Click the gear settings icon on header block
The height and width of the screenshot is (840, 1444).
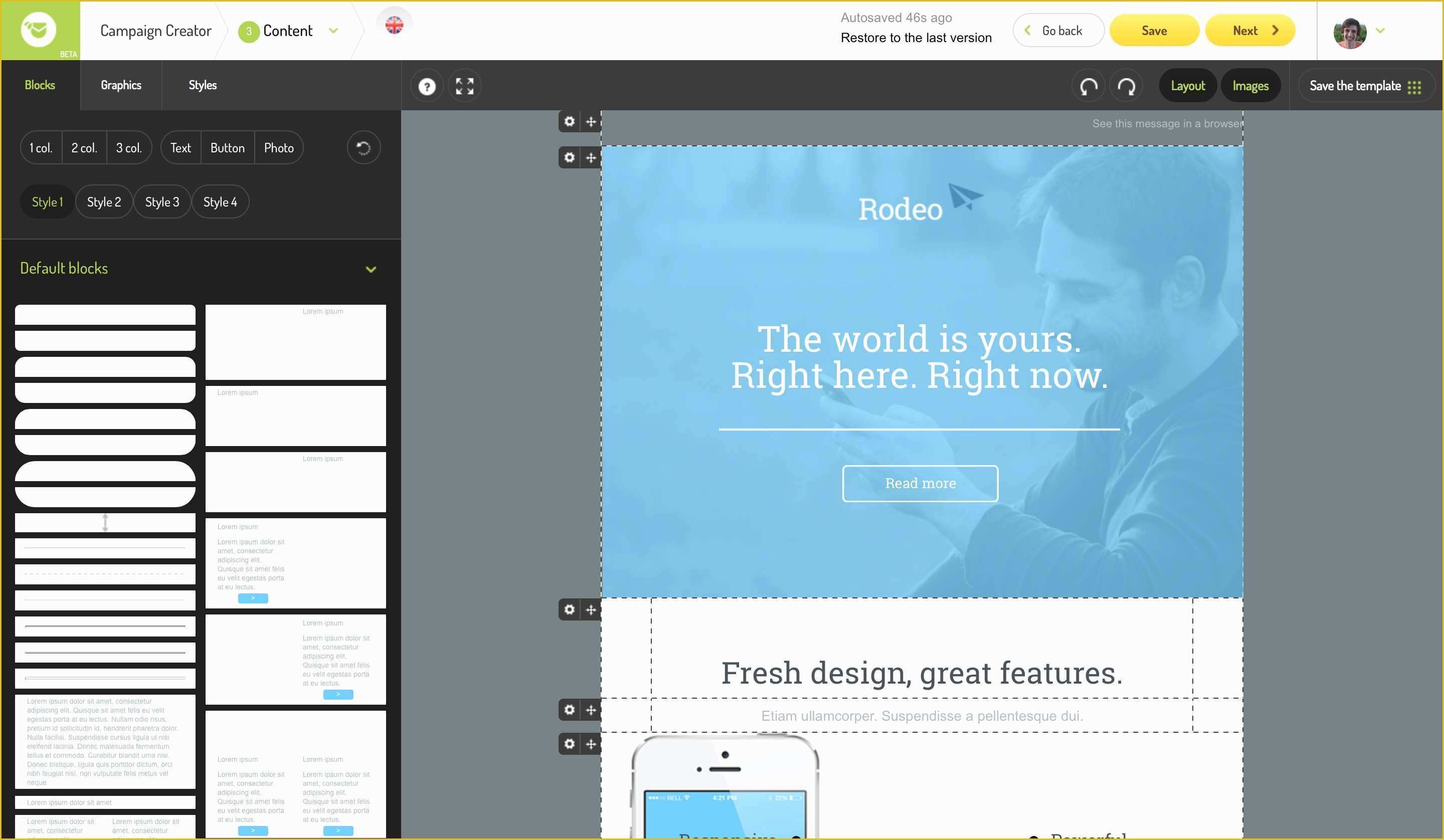(568, 158)
